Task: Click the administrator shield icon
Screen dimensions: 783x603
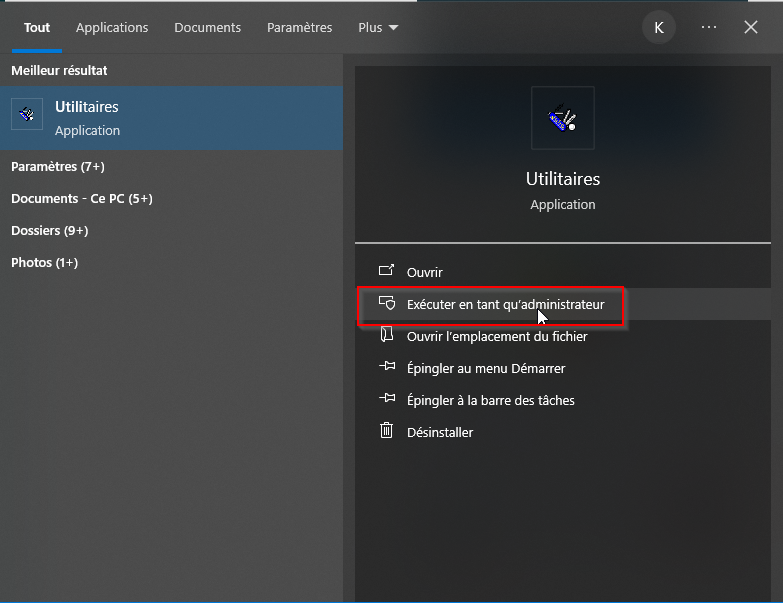Action: [x=387, y=303]
